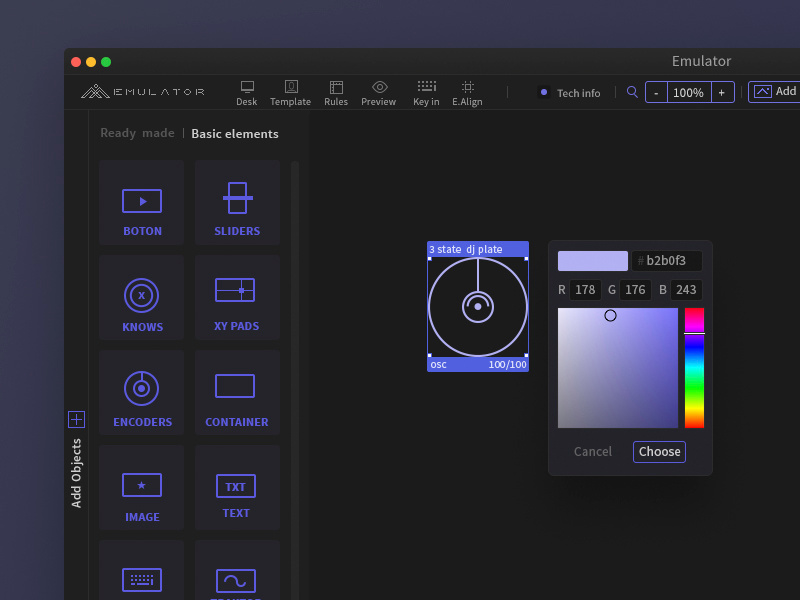Switch to the Basic elements tab
The width and height of the screenshot is (800, 600).
(235, 133)
